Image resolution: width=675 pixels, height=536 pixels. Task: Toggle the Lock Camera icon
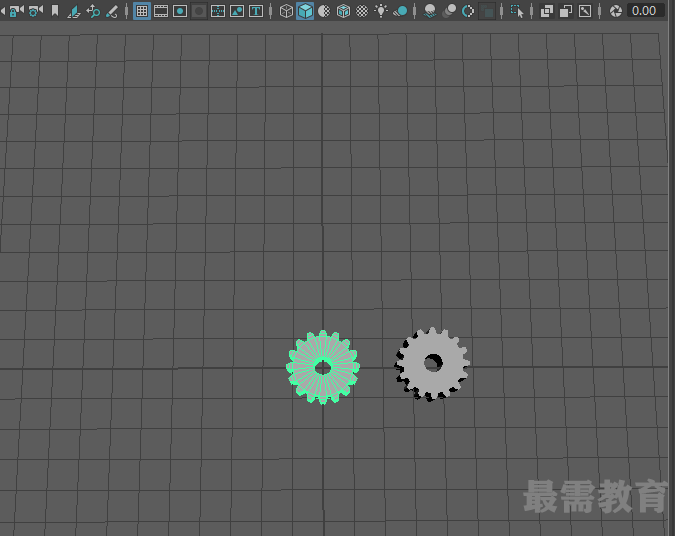pos(16,11)
